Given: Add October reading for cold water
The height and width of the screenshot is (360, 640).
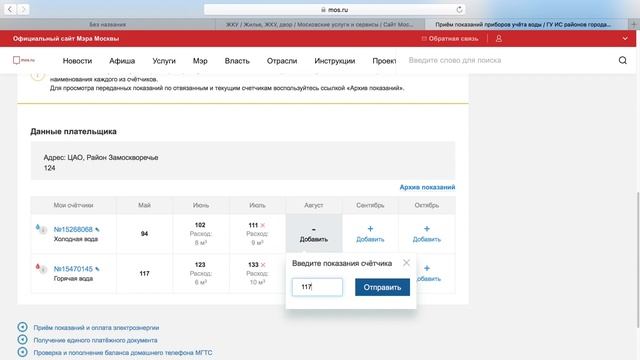Looking at the screenshot, I should click(x=427, y=234).
